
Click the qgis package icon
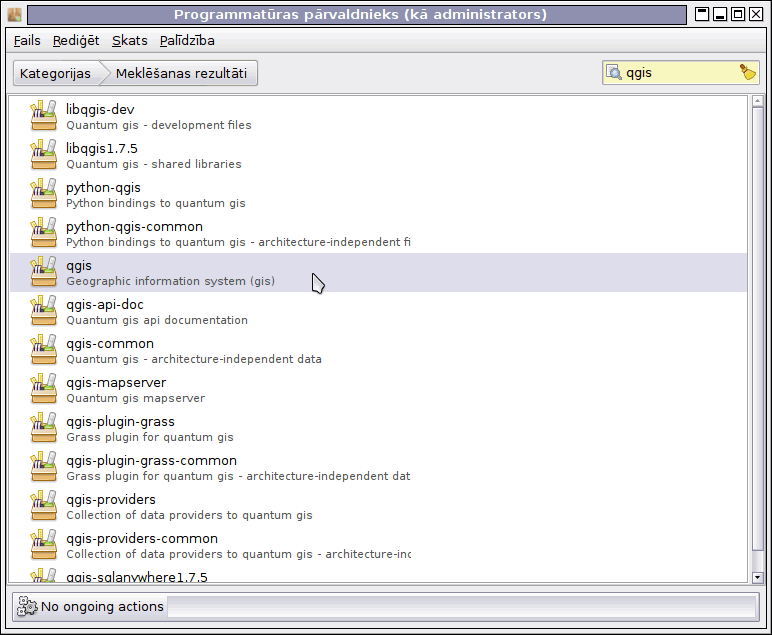(x=43, y=272)
